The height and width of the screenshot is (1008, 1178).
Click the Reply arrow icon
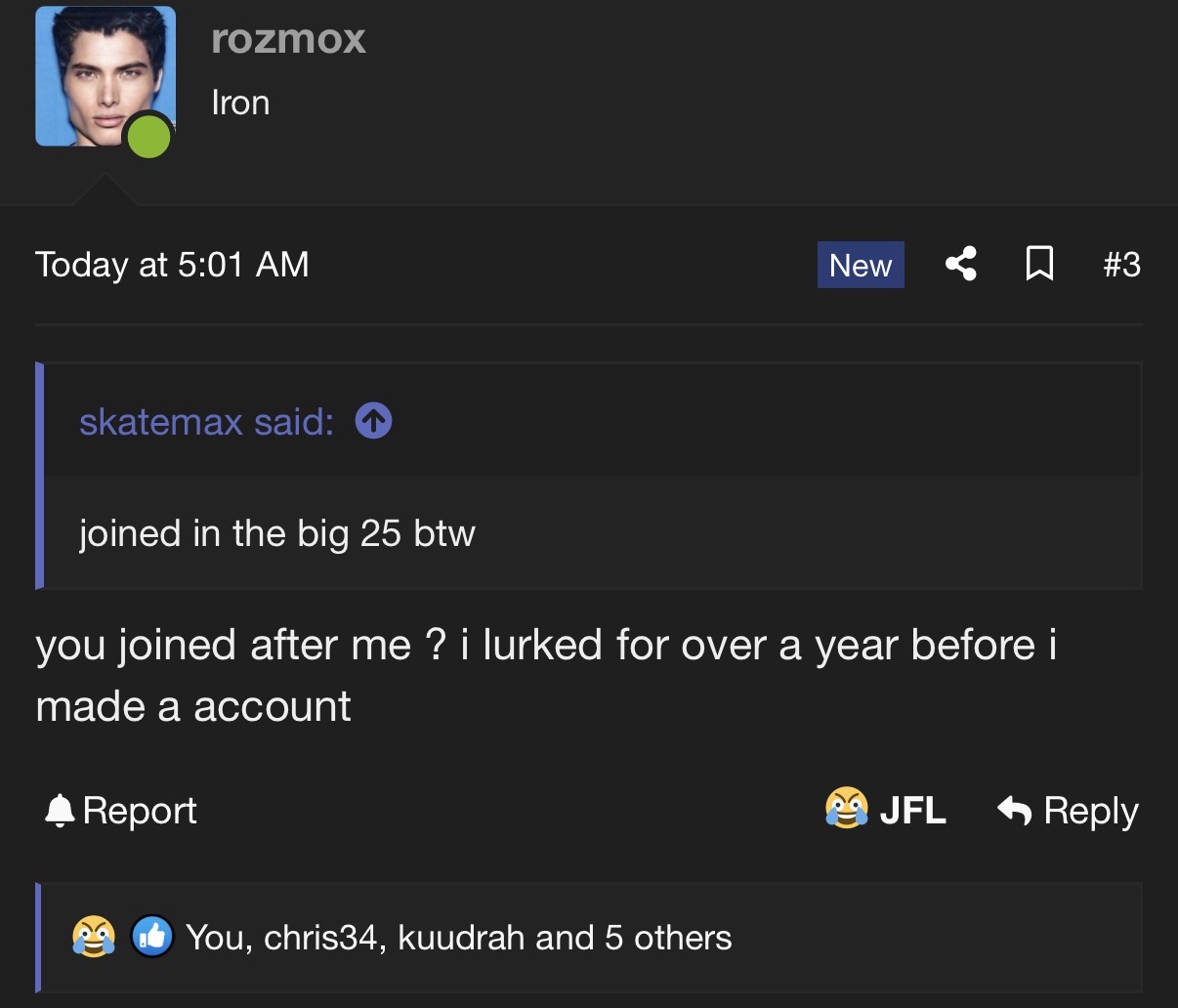(x=1015, y=810)
